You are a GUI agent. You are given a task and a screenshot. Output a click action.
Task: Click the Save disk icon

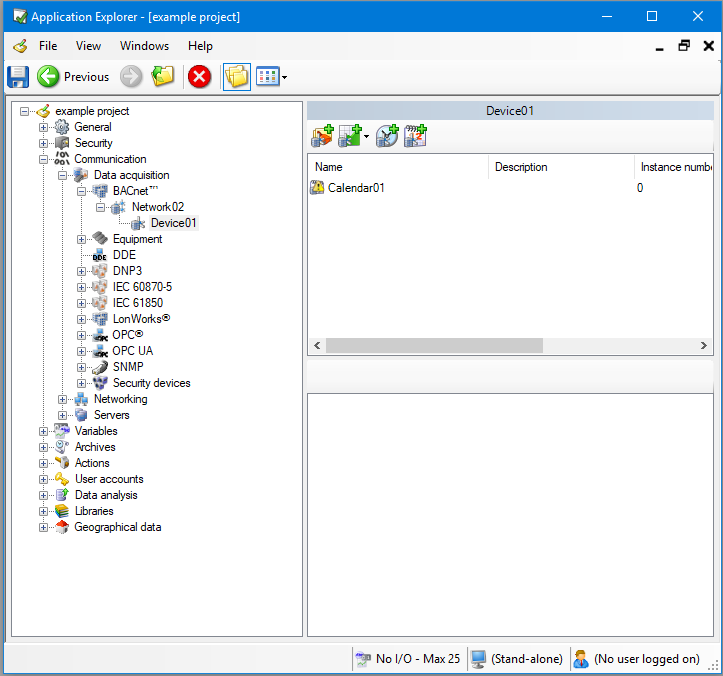(x=18, y=77)
